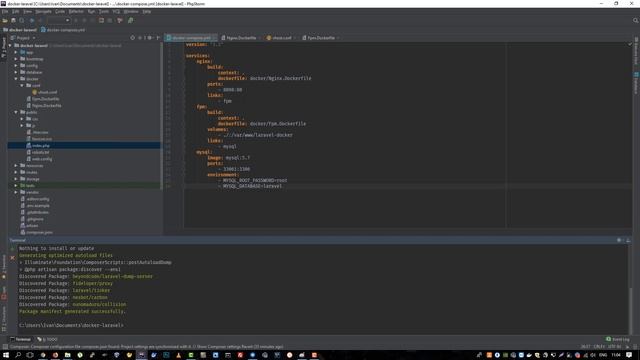Image resolution: width=640 pixels, height=360 pixels.
Task: Expand the app folder
Action: pos(16,52)
